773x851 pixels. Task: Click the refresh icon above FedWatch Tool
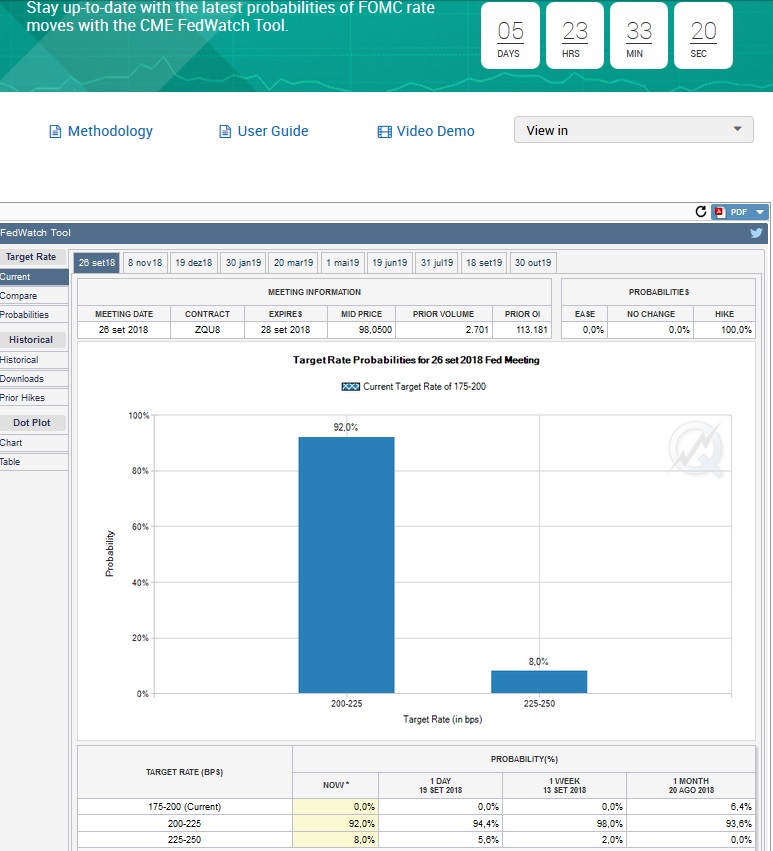tap(701, 212)
